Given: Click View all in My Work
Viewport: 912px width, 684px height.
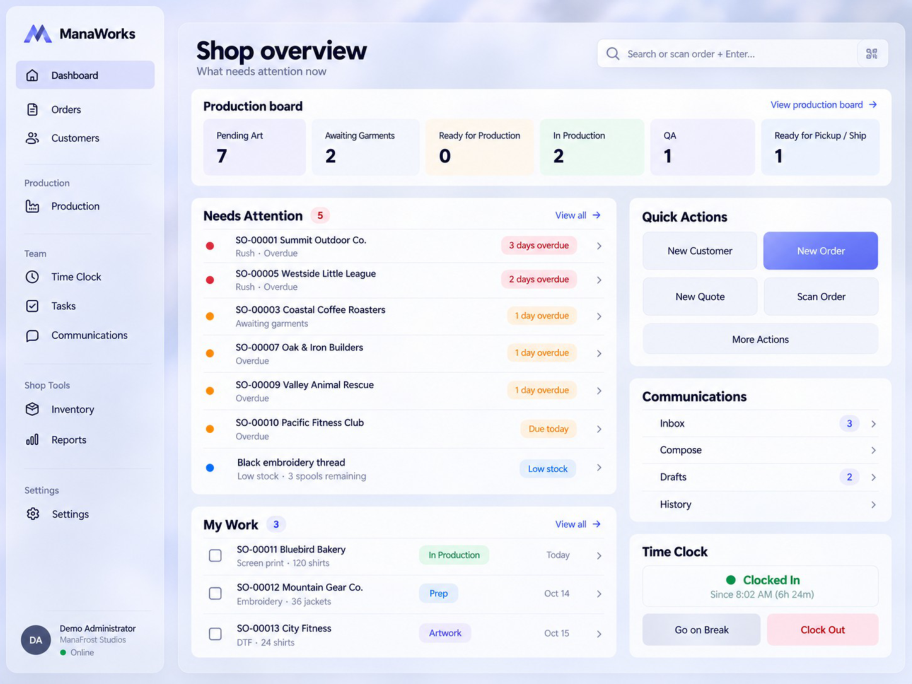Looking at the screenshot, I should click(x=578, y=524).
